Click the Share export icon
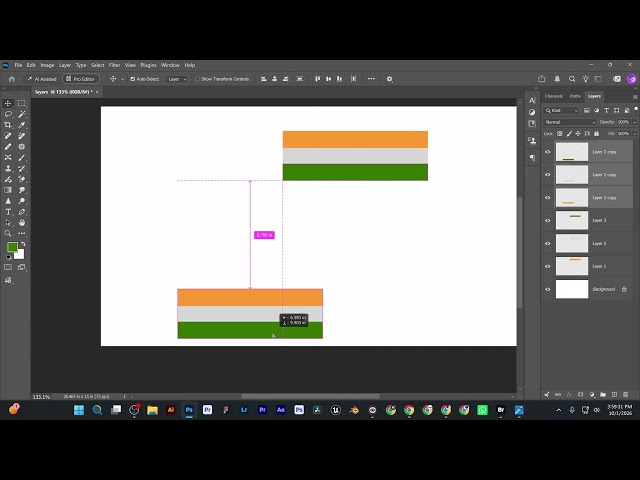Viewport: 640px width, 480px height. click(542, 79)
